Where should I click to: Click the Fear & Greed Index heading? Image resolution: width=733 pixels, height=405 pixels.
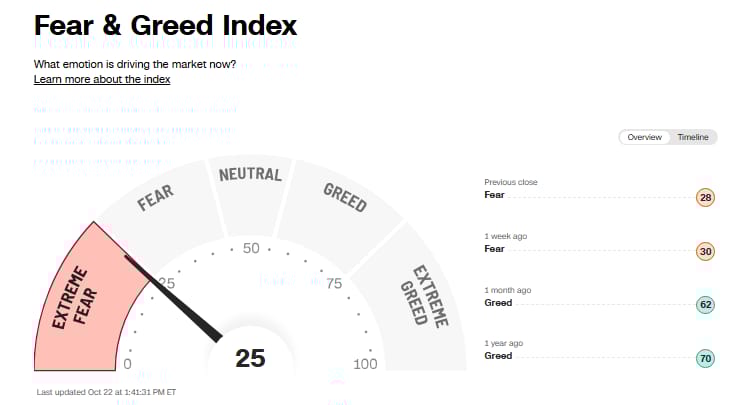click(x=165, y=25)
